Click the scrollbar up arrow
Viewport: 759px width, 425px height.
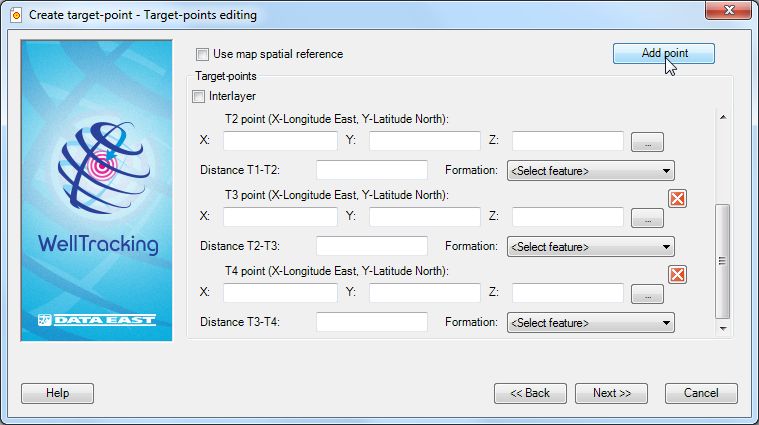(x=723, y=117)
